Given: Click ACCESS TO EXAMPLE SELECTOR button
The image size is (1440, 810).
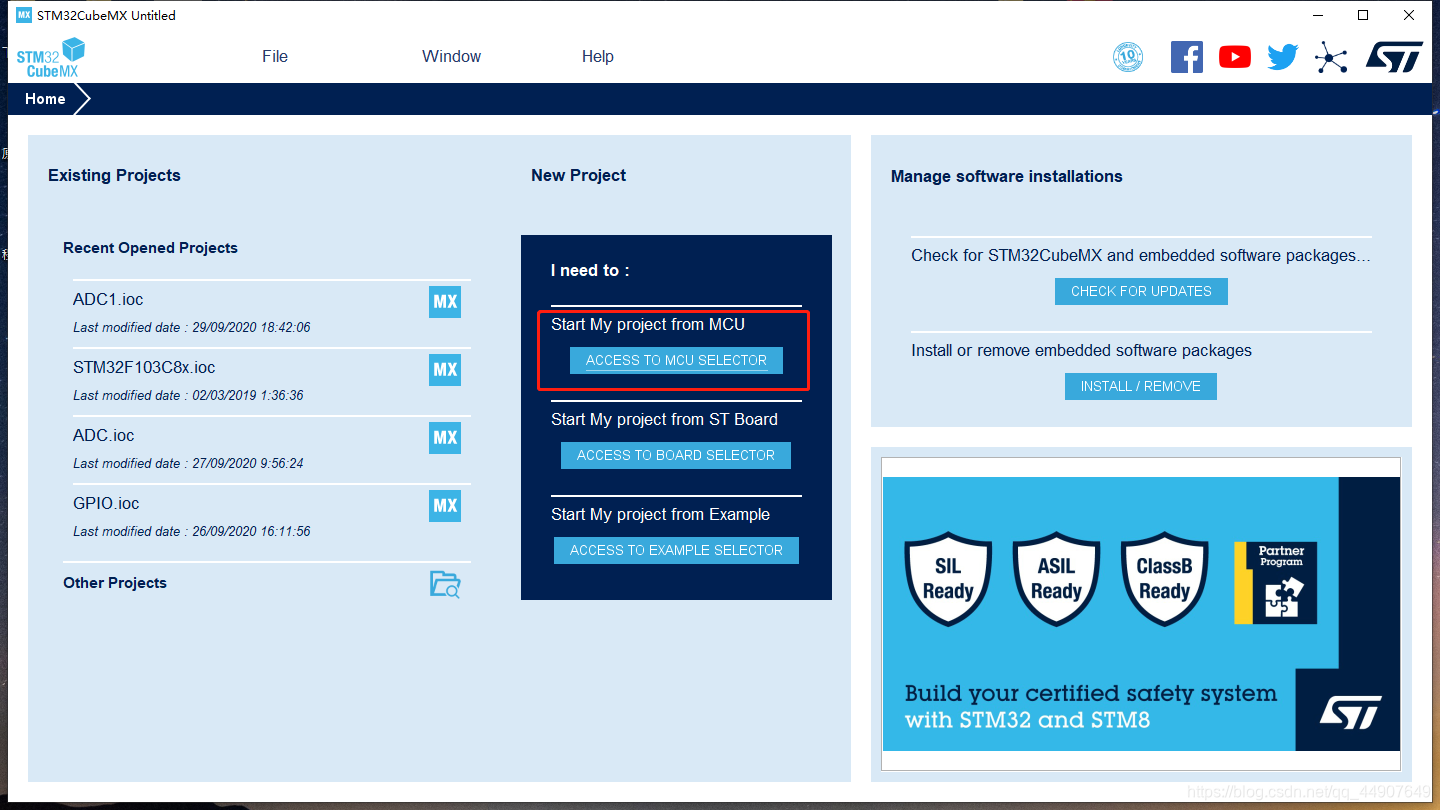Looking at the screenshot, I should 676,550.
